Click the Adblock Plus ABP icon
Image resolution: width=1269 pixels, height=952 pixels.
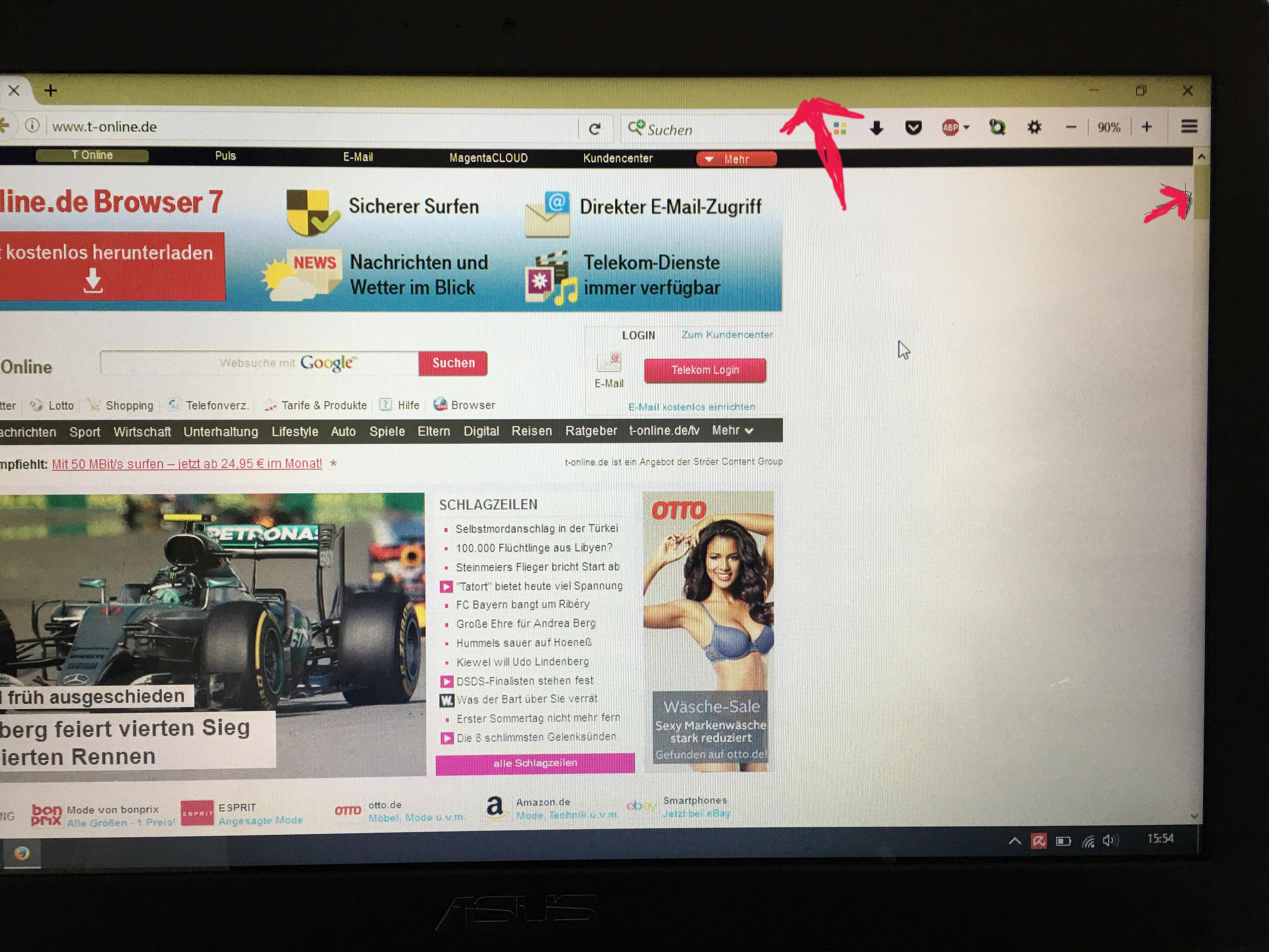(x=950, y=127)
